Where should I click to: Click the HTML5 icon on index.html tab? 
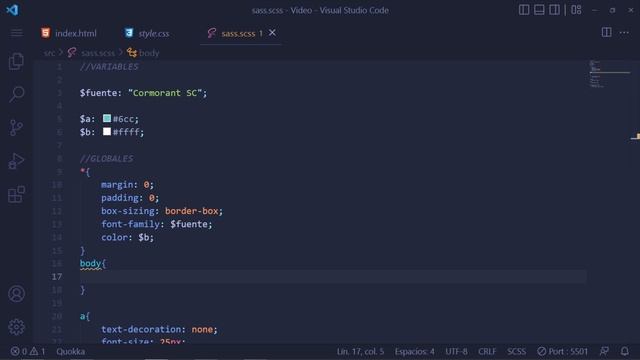click(x=46, y=33)
